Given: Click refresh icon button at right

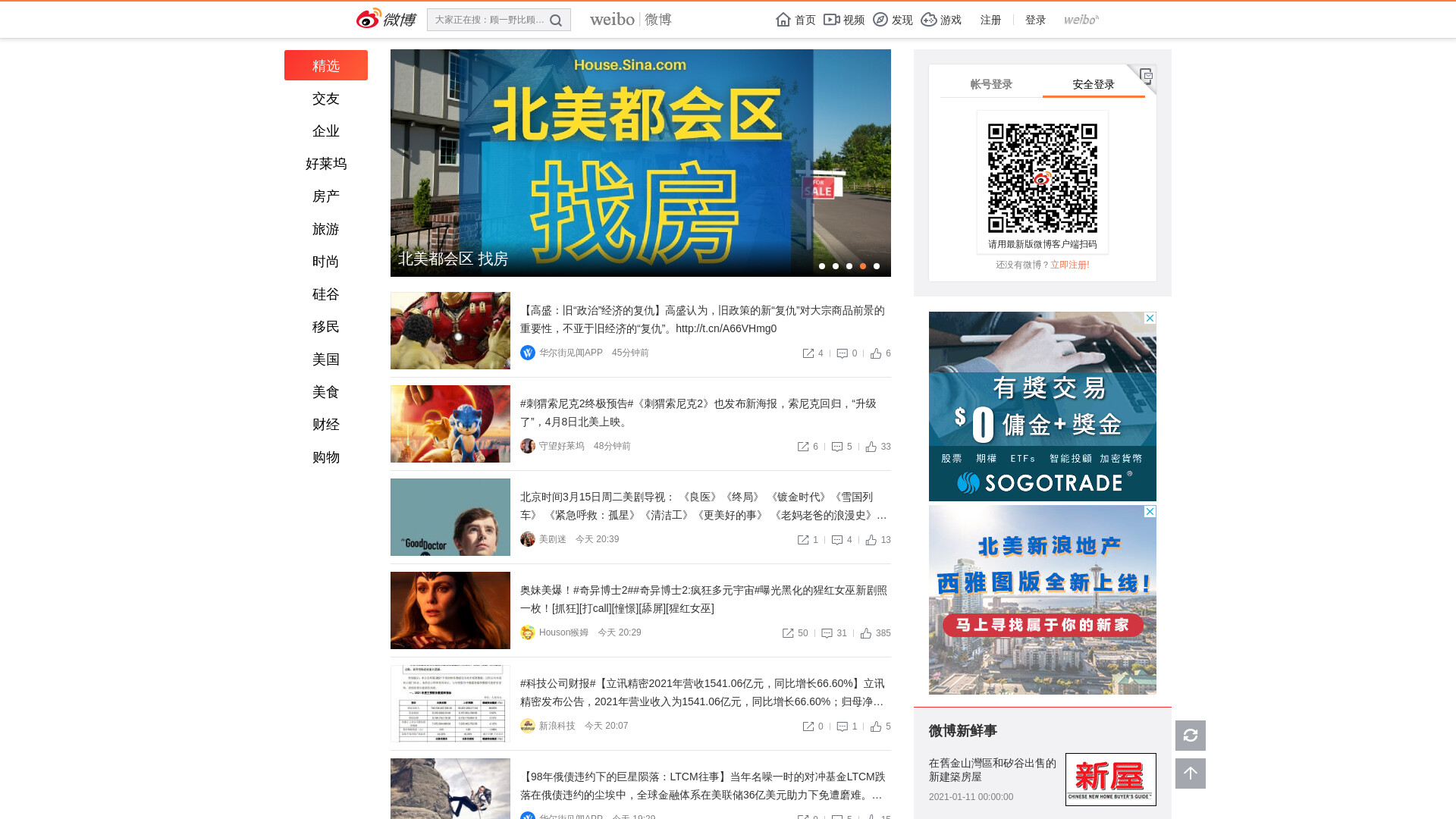Looking at the screenshot, I should coord(1191,736).
